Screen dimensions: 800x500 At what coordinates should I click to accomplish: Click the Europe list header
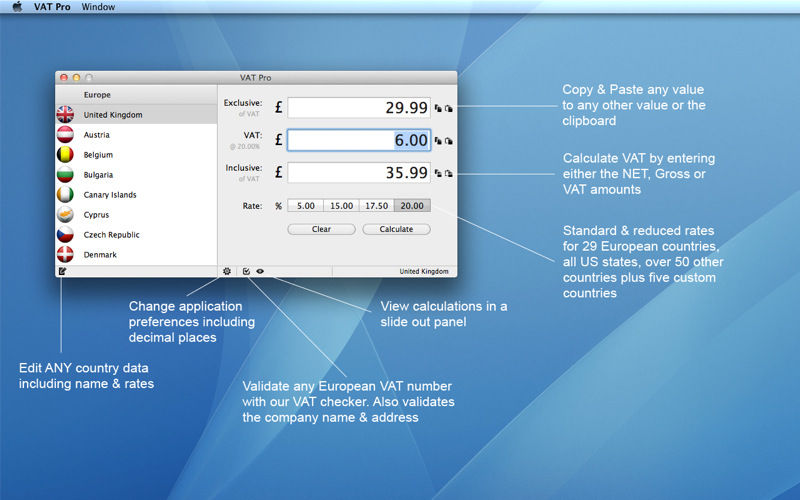[136, 95]
